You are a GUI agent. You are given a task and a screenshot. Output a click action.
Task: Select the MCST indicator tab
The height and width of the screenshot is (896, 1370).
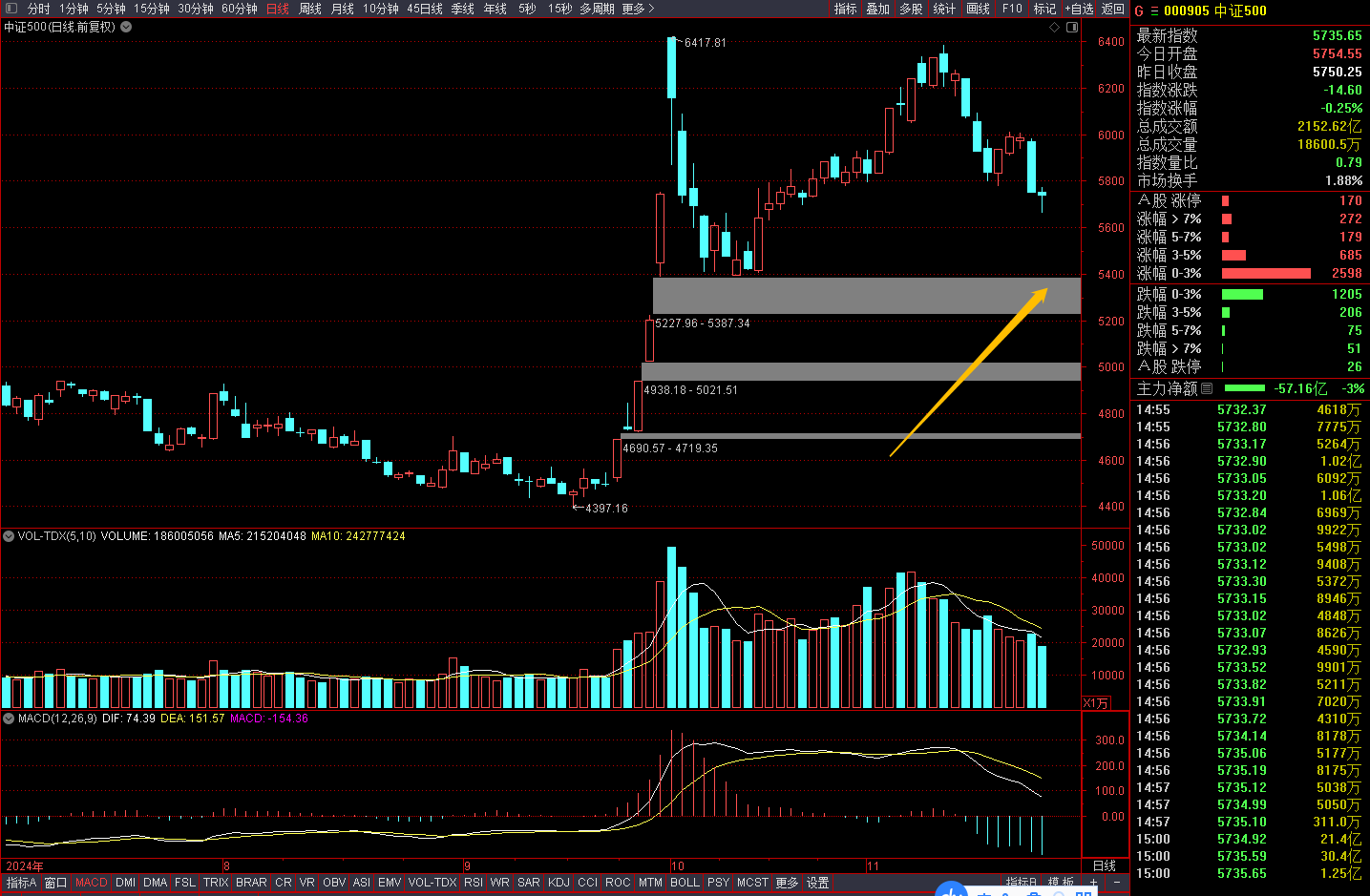tap(752, 883)
